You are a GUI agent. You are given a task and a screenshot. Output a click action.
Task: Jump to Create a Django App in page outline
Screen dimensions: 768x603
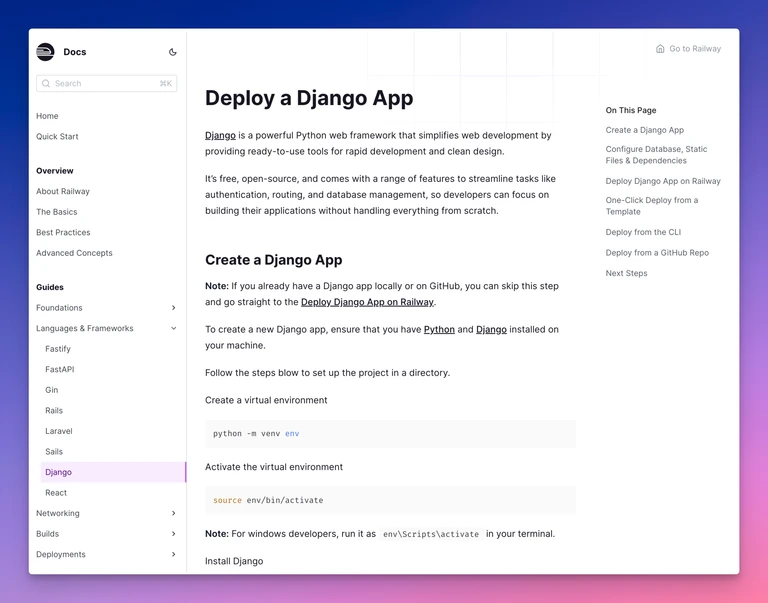645,130
